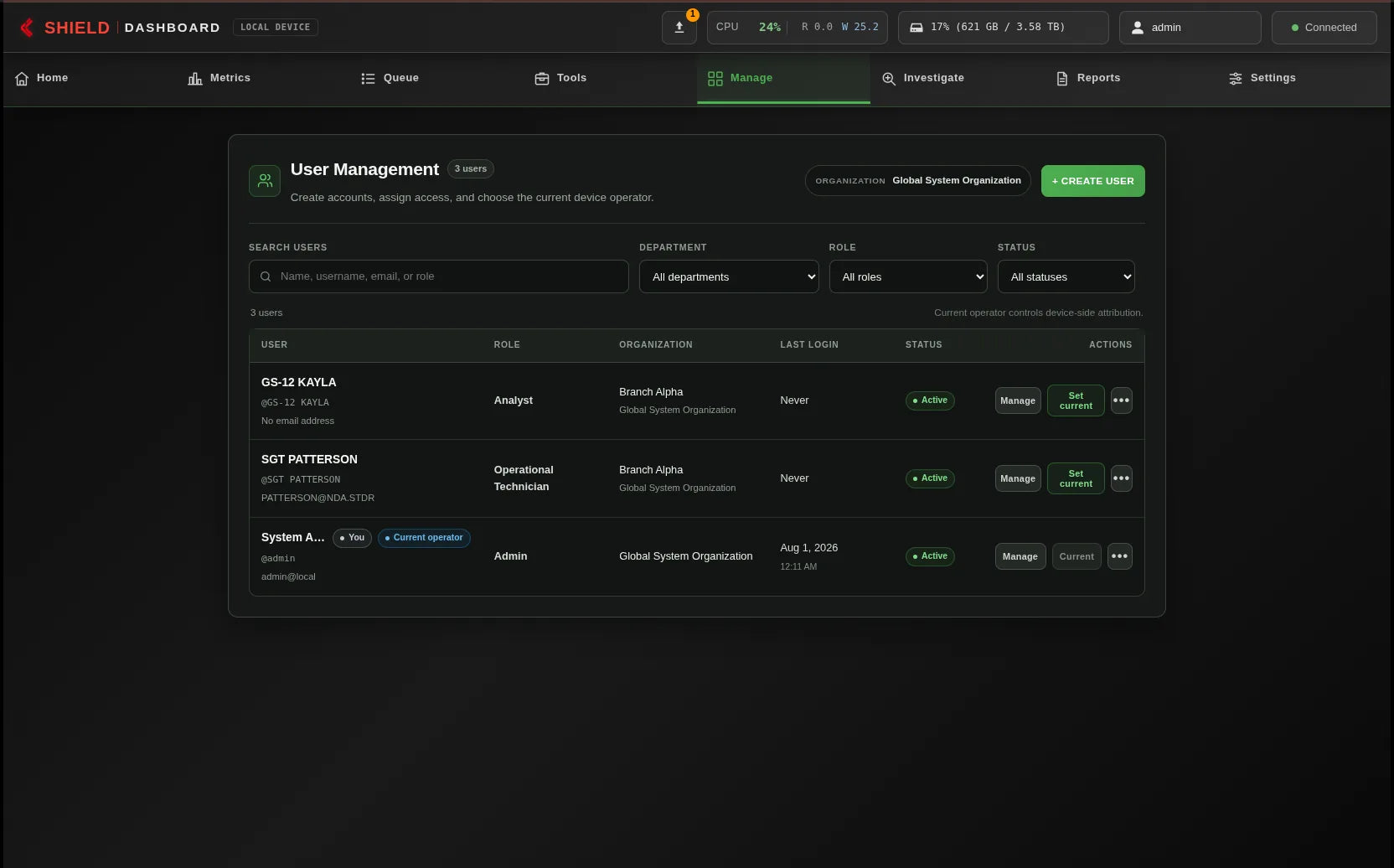Click the search magnifier icon in the search field
This screenshot has height=868, width=1394.
point(266,276)
